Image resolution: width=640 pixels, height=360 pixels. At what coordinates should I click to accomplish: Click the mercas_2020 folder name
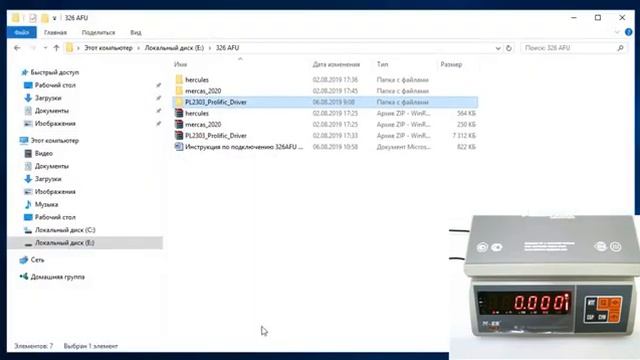pyautogui.click(x=203, y=91)
